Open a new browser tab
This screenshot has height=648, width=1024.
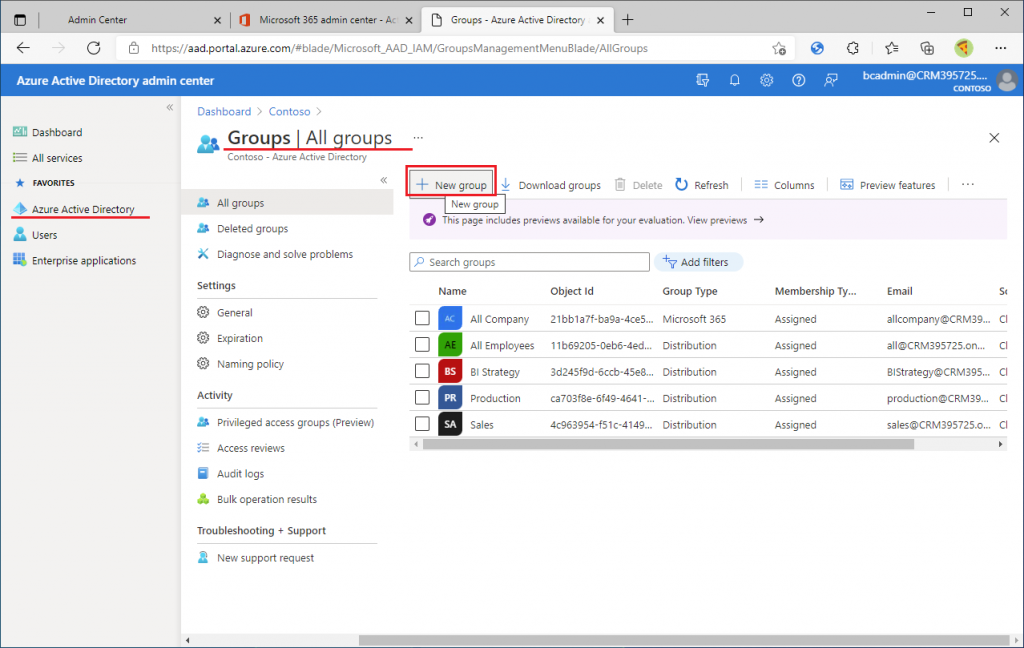[628, 20]
